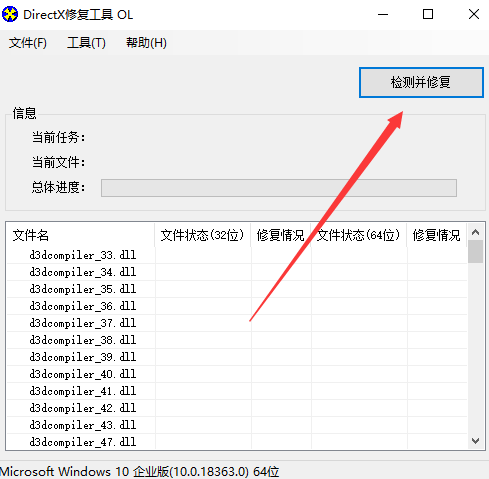Viewport: 489px width, 479px height.
Task: Close the DirectX repair tool window
Action: tap(474, 14)
